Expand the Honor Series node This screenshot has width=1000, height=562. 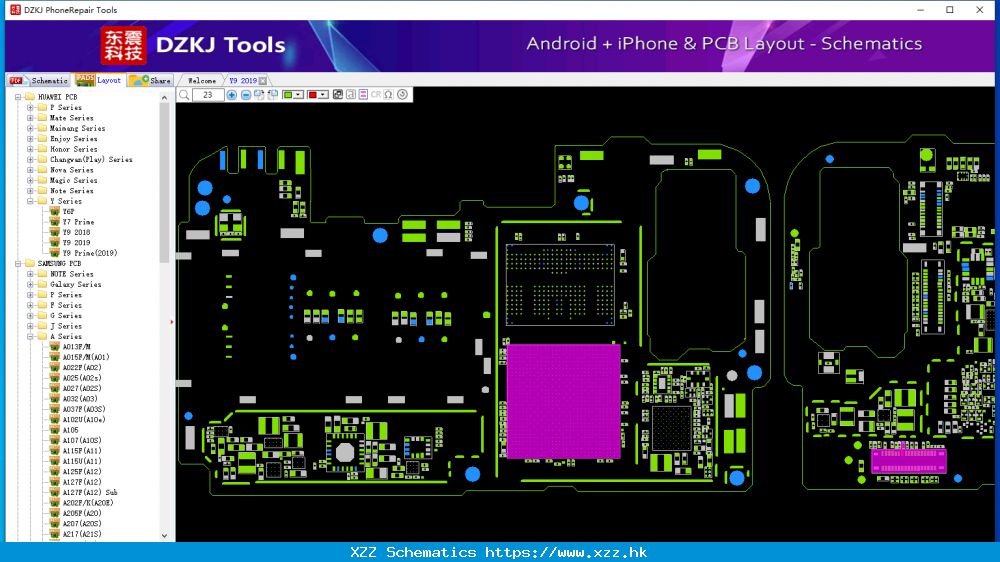tap(30, 149)
